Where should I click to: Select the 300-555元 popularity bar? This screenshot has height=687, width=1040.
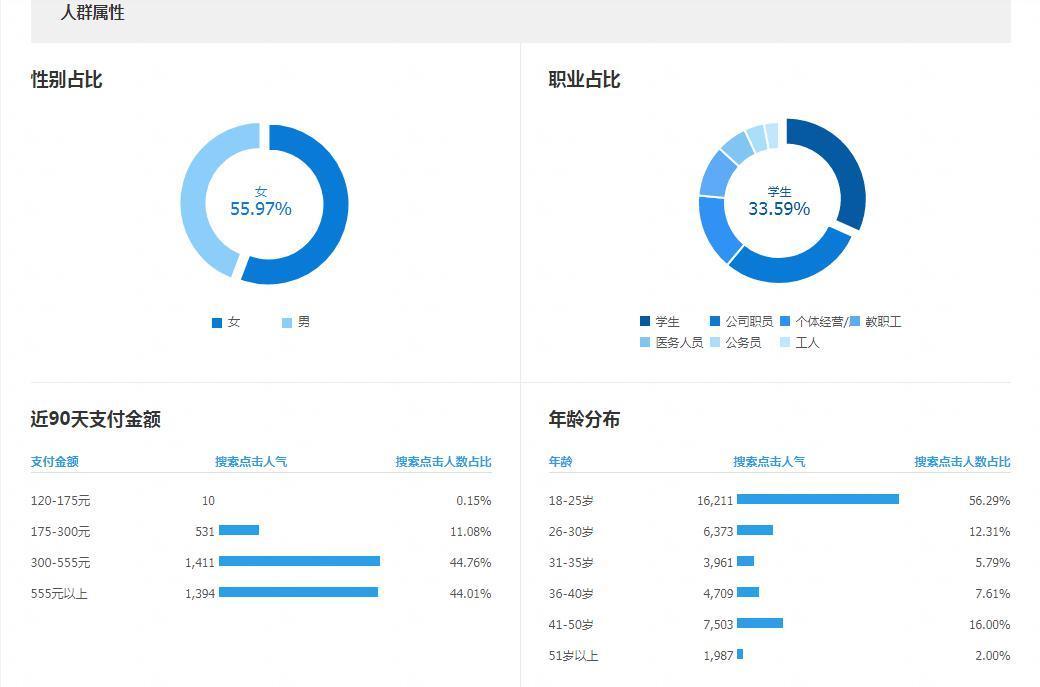point(299,562)
